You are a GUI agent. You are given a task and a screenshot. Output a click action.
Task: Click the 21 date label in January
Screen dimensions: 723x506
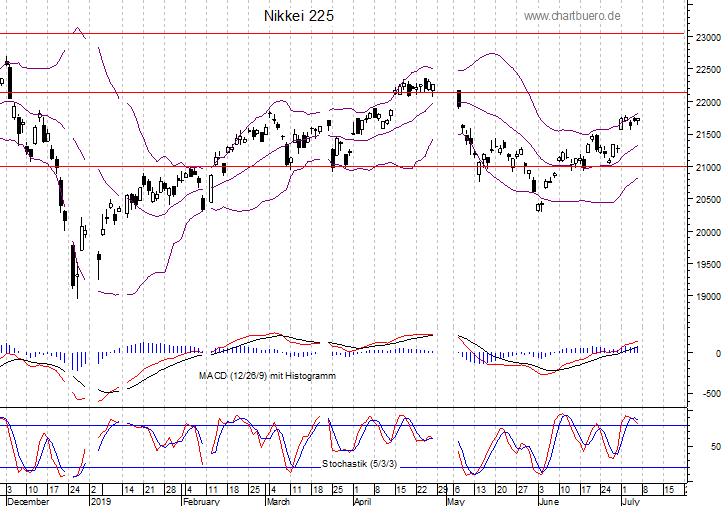tap(149, 490)
